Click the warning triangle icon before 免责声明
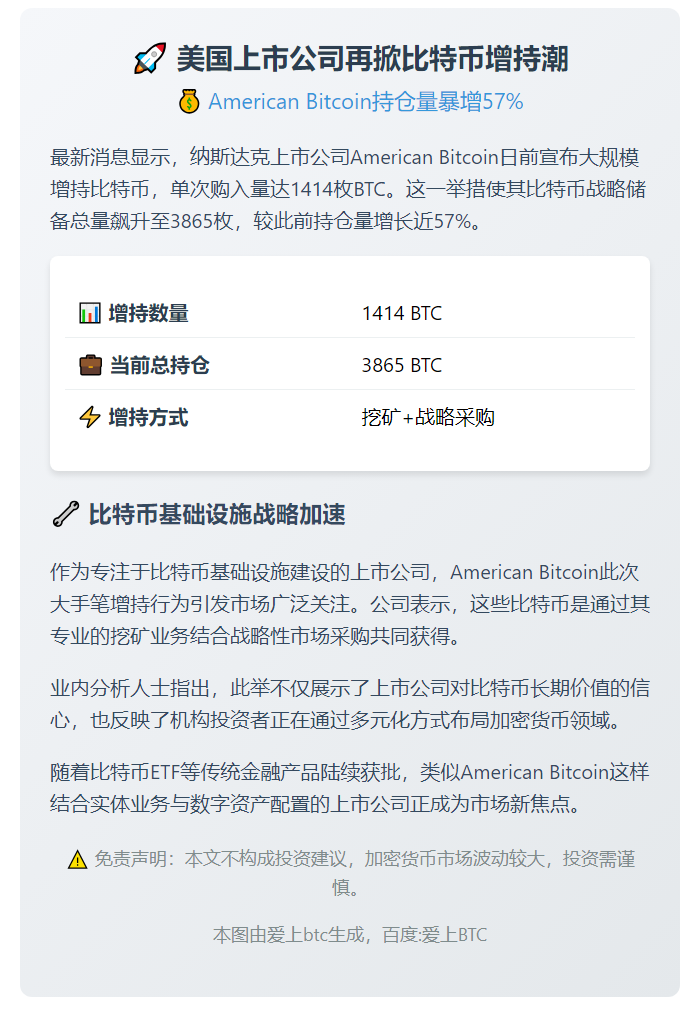The height and width of the screenshot is (1028, 700). [78, 859]
